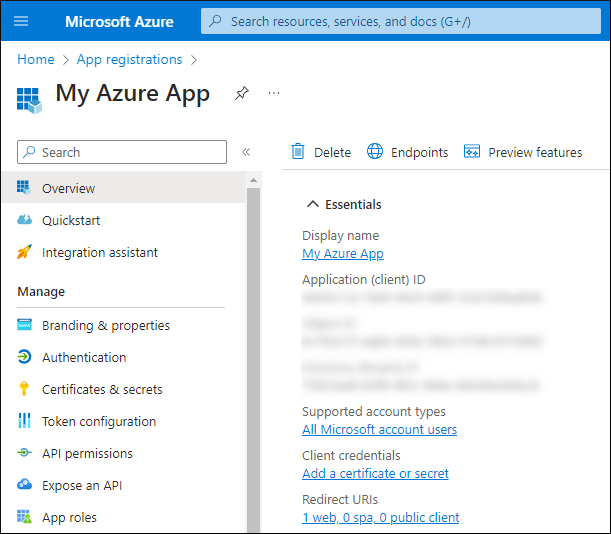This screenshot has width=611, height=534.
Task: Open All Microsoft account users link
Action: 380,430
